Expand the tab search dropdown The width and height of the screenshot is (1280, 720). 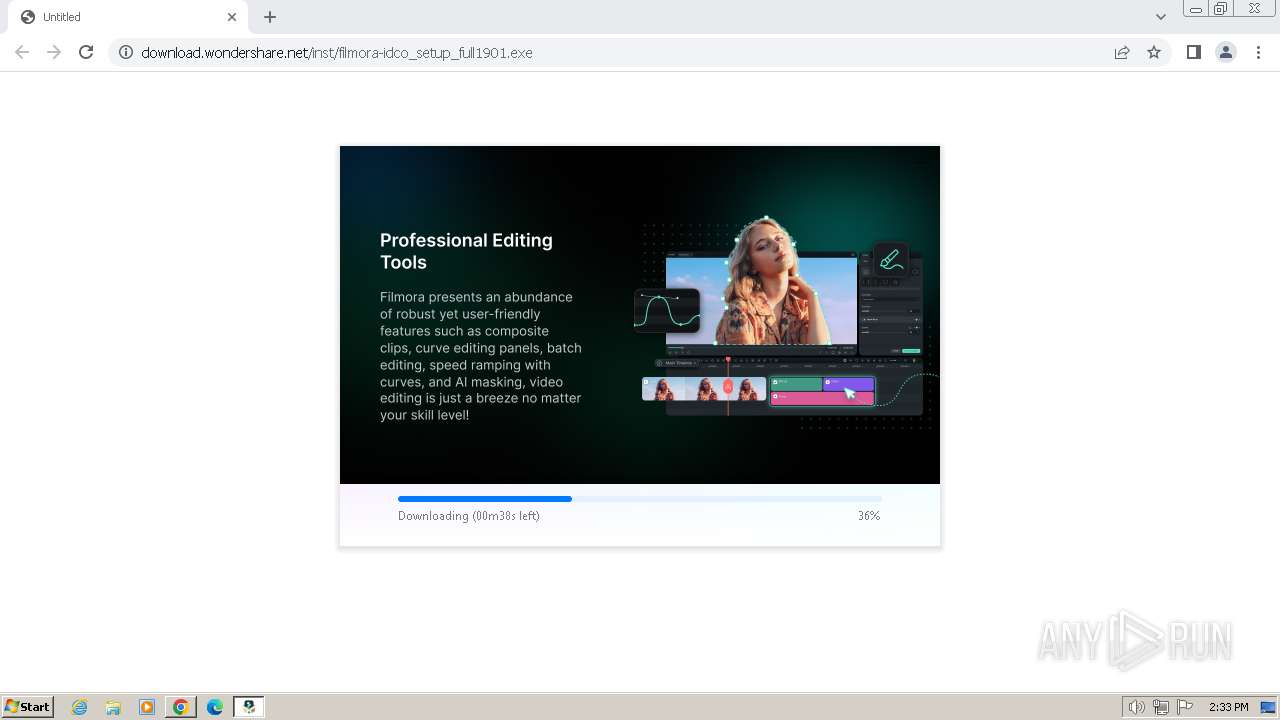coord(1160,17)
